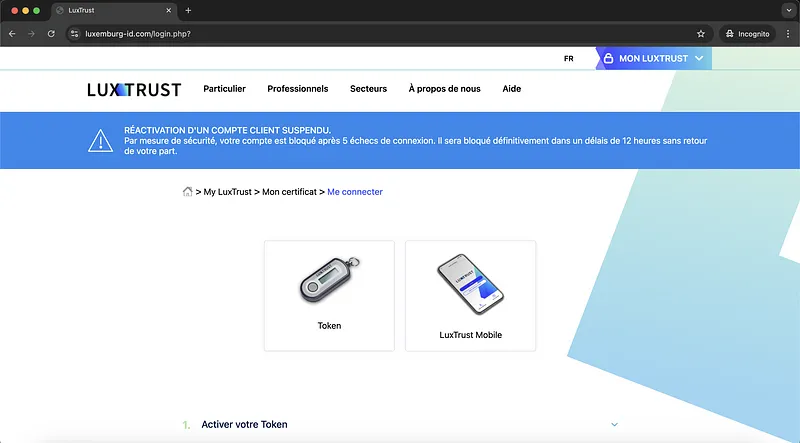The height and width of the screenshot is (443, 800).
Task: Click the Token card label
Action: (x=329, y=326)
